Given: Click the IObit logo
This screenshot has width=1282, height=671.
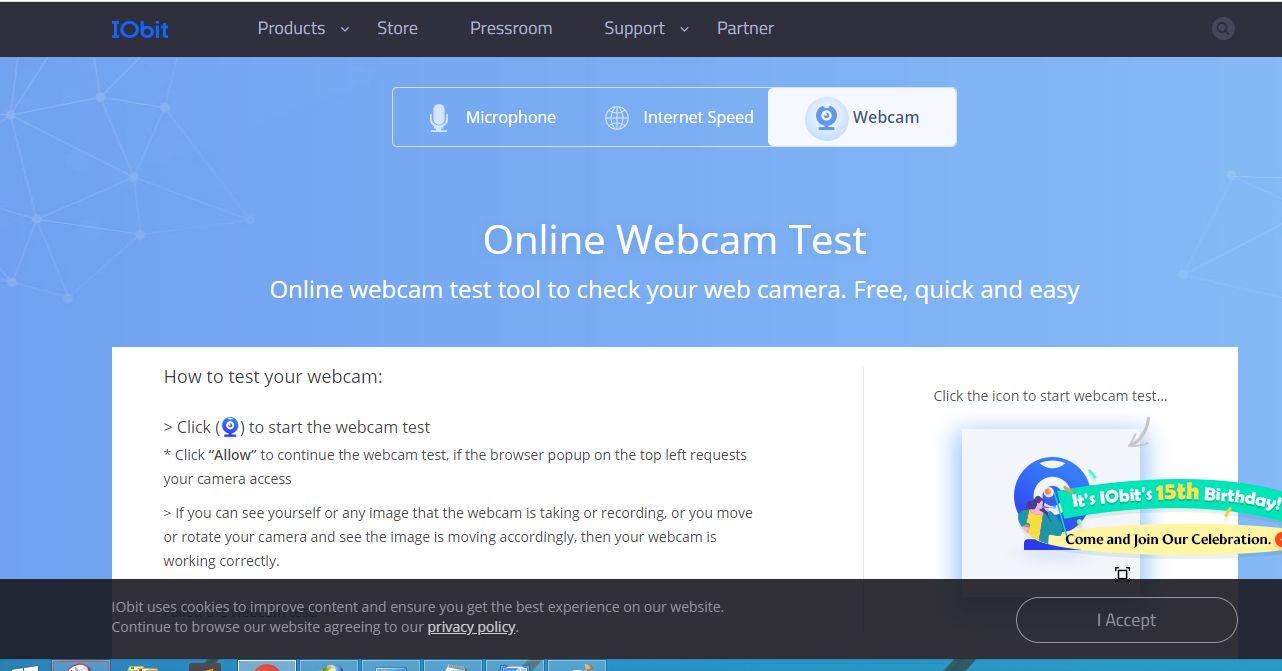Looking at the screenshot, I should click(x=140, y=29).
